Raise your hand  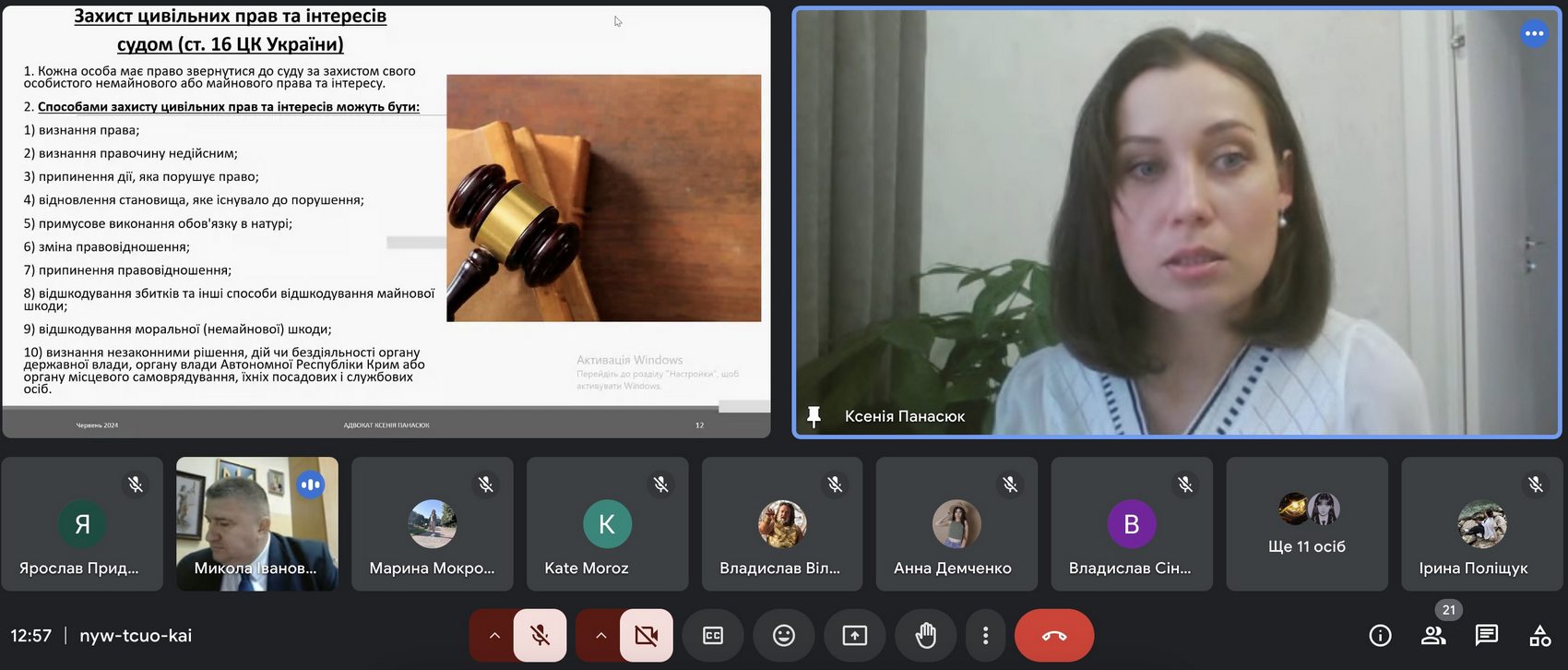point(926,635)
